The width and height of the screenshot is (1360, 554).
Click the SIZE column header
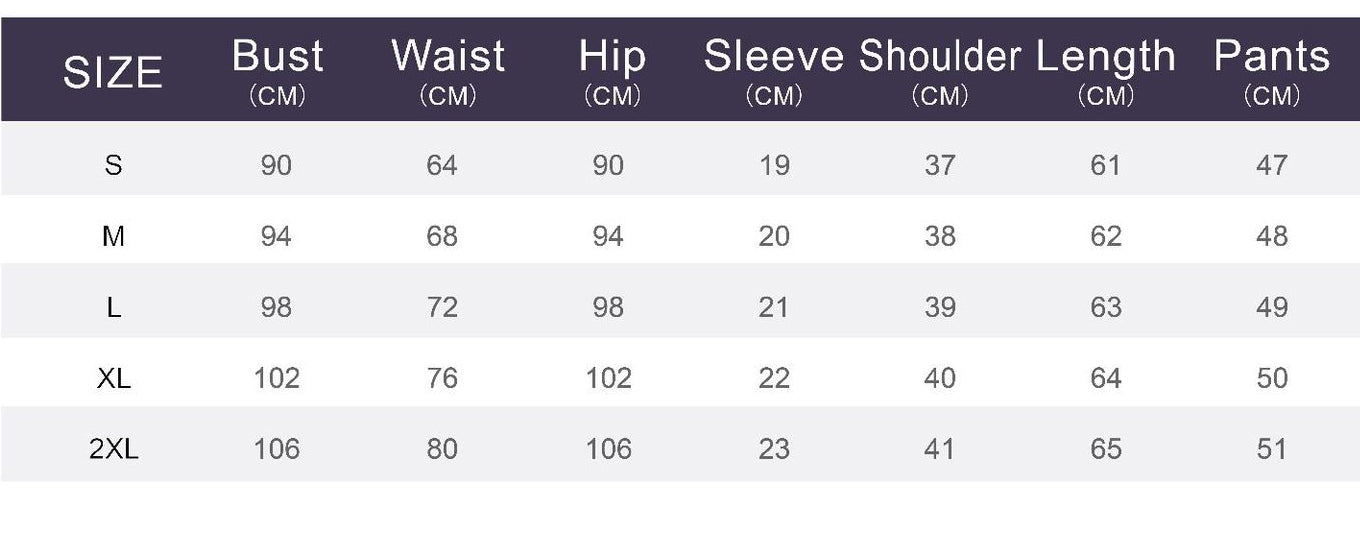(113, 73)
